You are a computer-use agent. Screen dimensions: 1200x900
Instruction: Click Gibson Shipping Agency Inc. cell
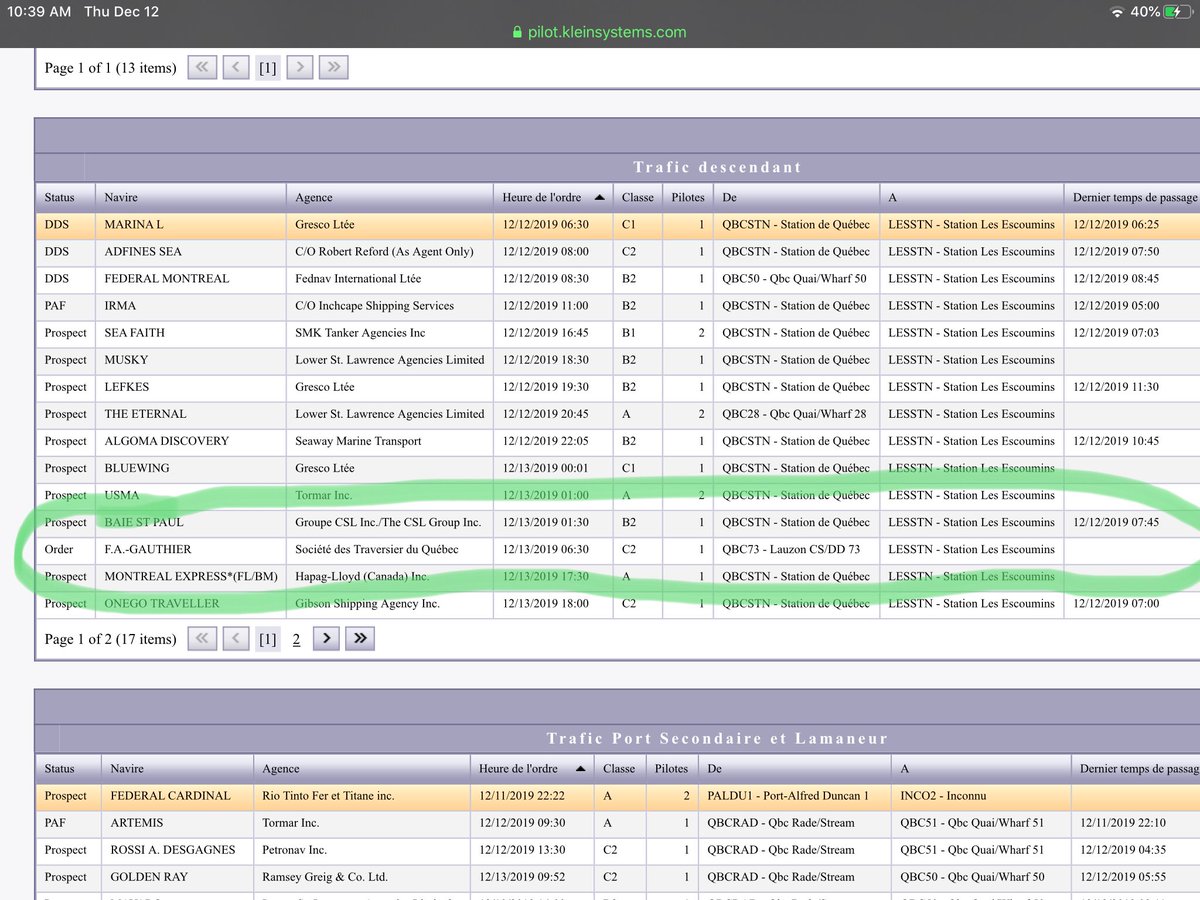click(390, 603)
